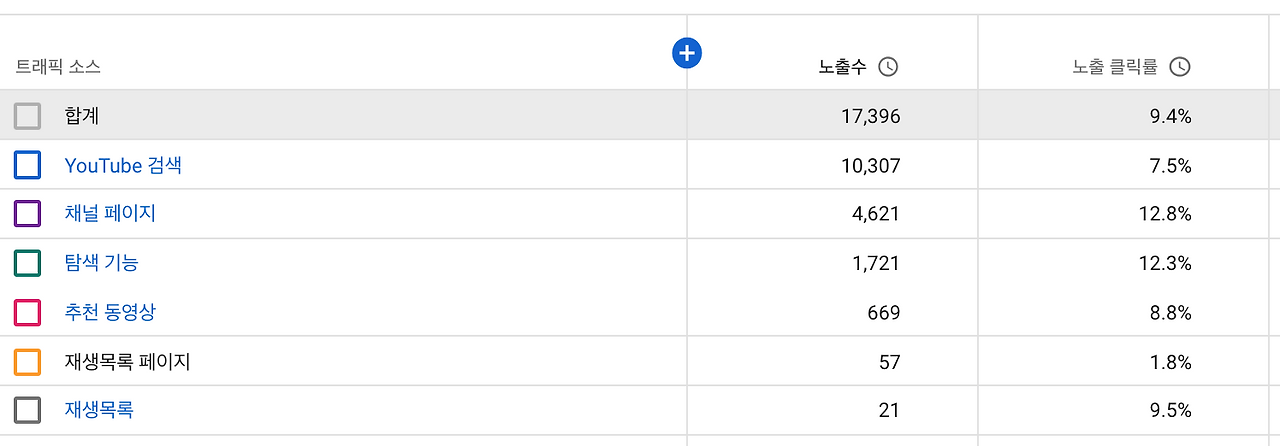This screenshot has width=1280, height=446.
Task: Open the 추천 동영상 traffic source link
Action: pos(110,312)
